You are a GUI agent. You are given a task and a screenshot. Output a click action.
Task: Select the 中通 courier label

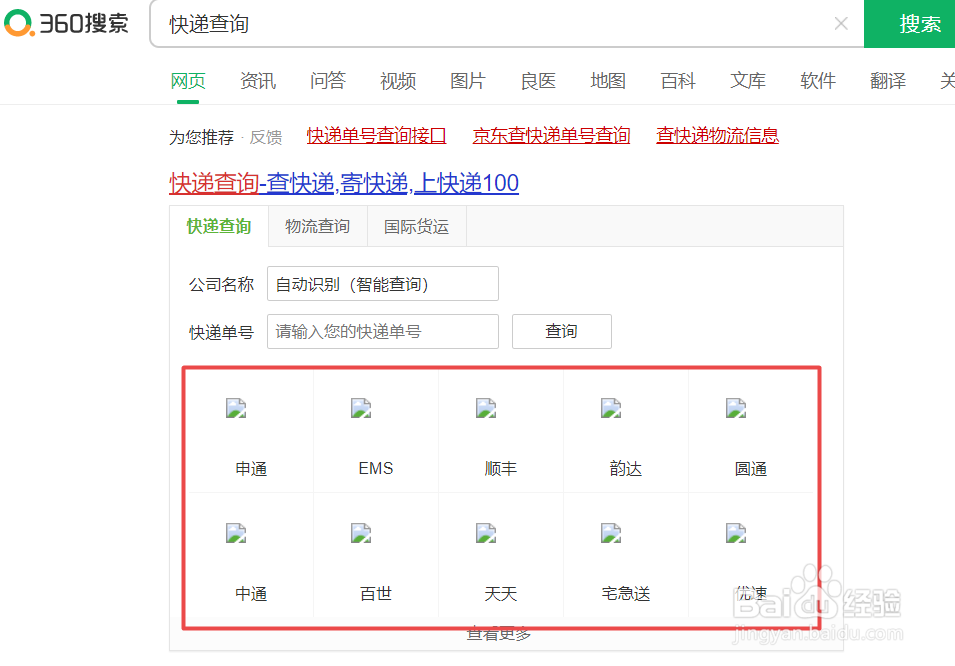click(251, 593)
